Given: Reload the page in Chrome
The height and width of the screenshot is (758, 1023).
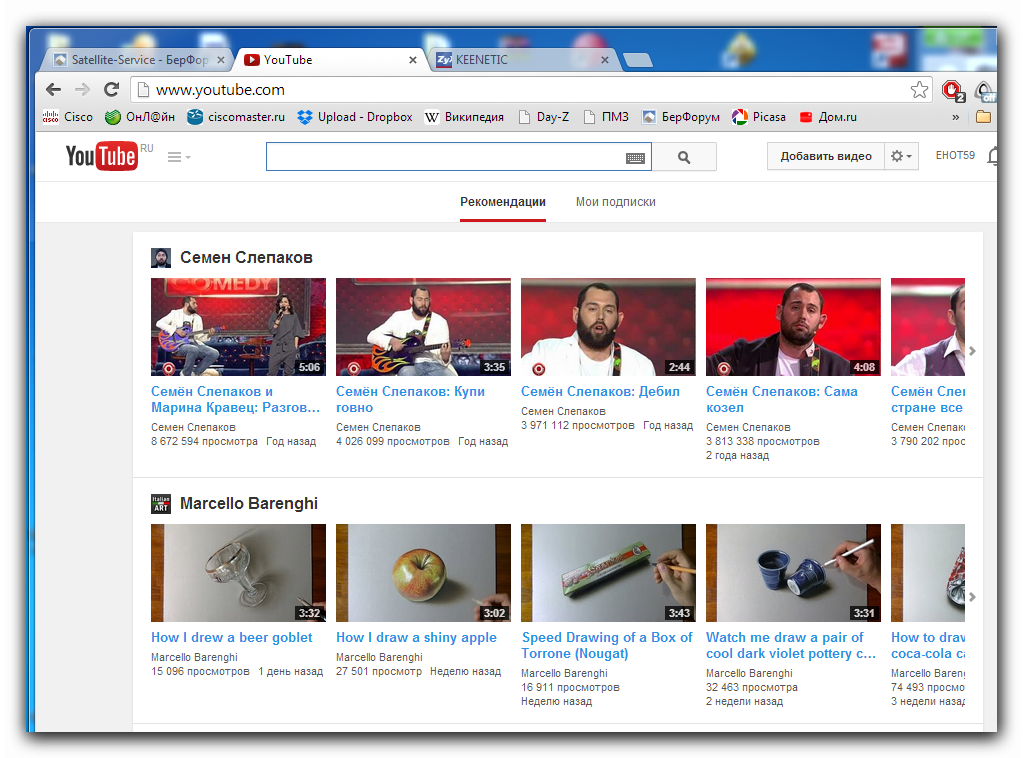Looking at the screenshot, I should coord(111,90).
